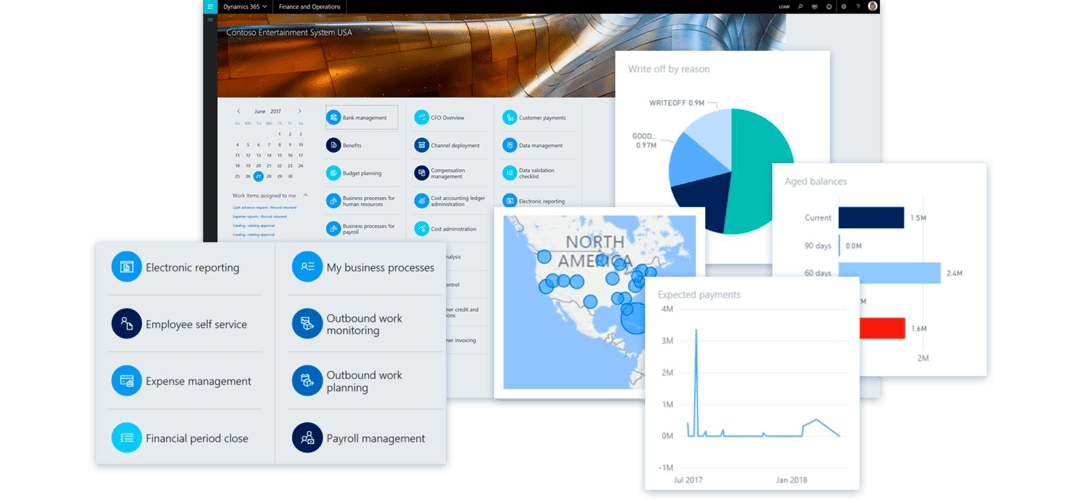
Task: Open the Bank management tile
Action: (x=361, y=117)
